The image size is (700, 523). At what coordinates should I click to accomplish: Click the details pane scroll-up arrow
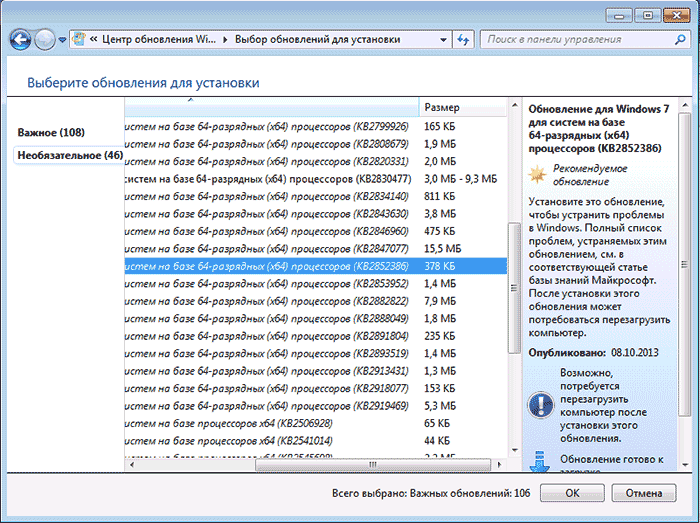(684, 105)
